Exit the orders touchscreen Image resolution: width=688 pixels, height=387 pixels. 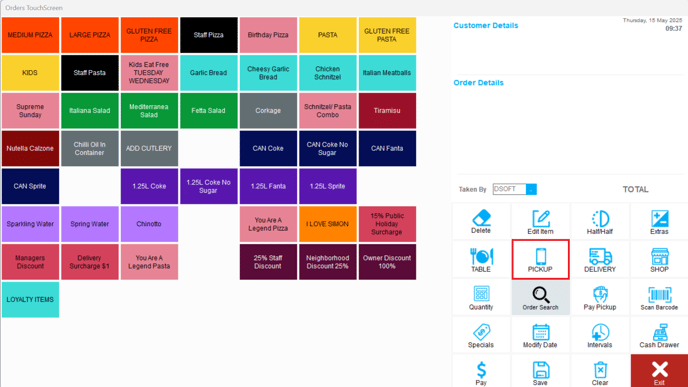(659, 371)
